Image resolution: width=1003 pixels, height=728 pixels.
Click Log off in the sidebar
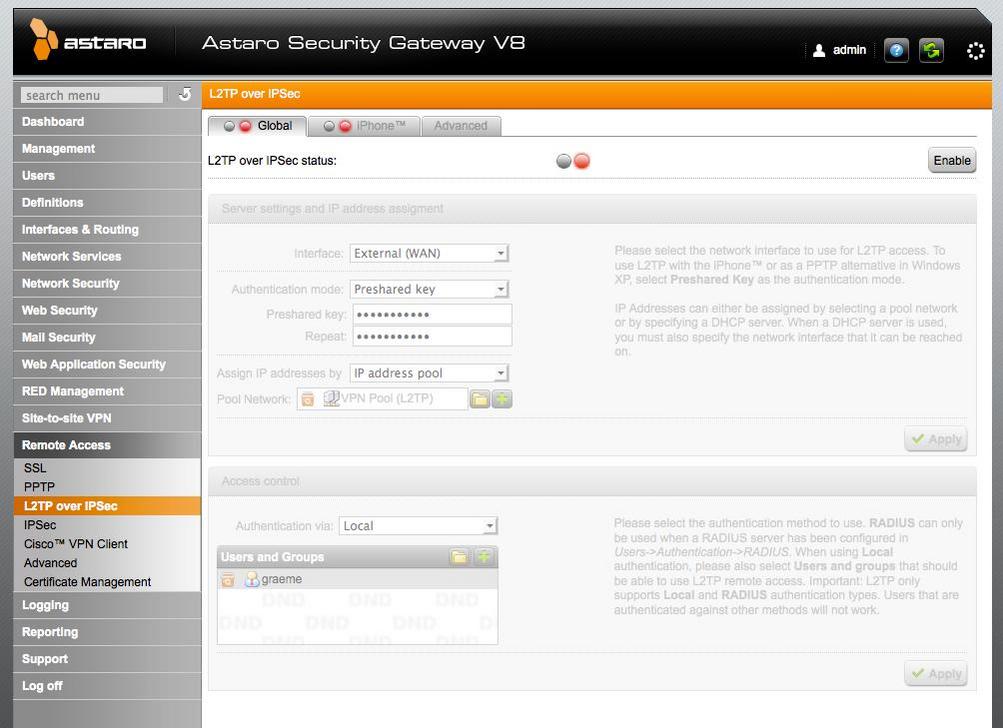click(x=107, y=686)
